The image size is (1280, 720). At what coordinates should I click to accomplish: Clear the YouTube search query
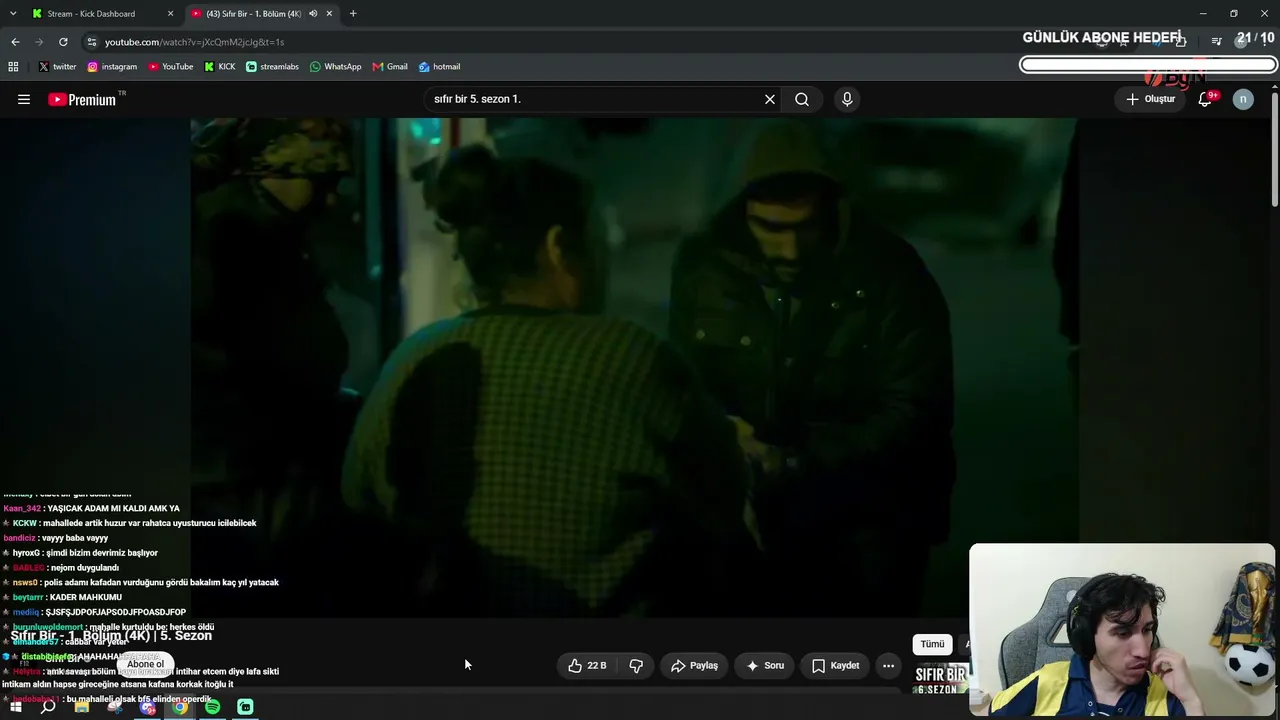770,99
